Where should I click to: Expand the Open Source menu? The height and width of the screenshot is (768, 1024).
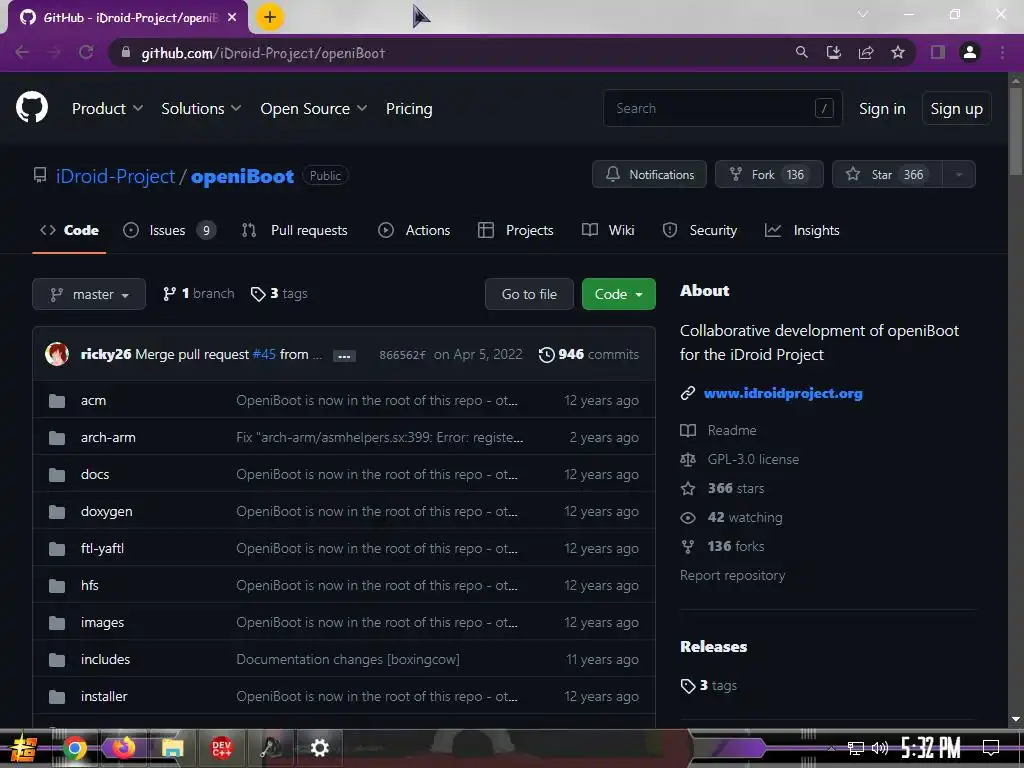[x=313, y=108]
